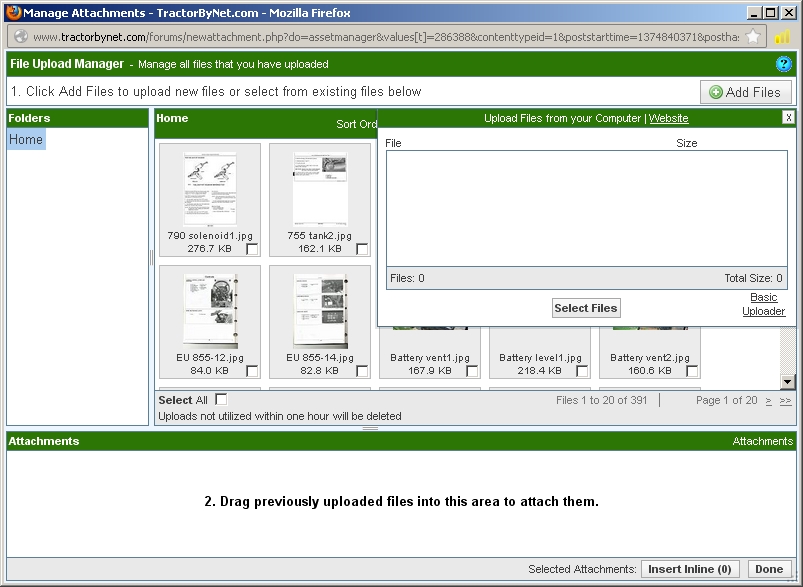
Task: Switch to Website upload link
Action: pos(668,118)
